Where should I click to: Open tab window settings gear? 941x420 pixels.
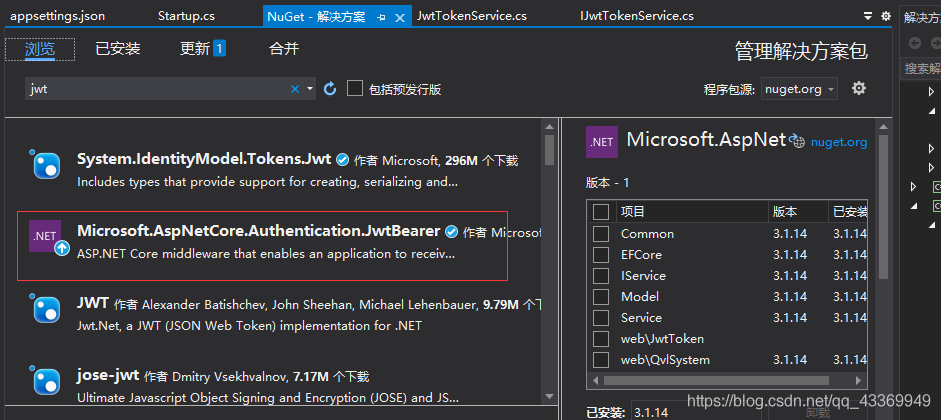886,16
